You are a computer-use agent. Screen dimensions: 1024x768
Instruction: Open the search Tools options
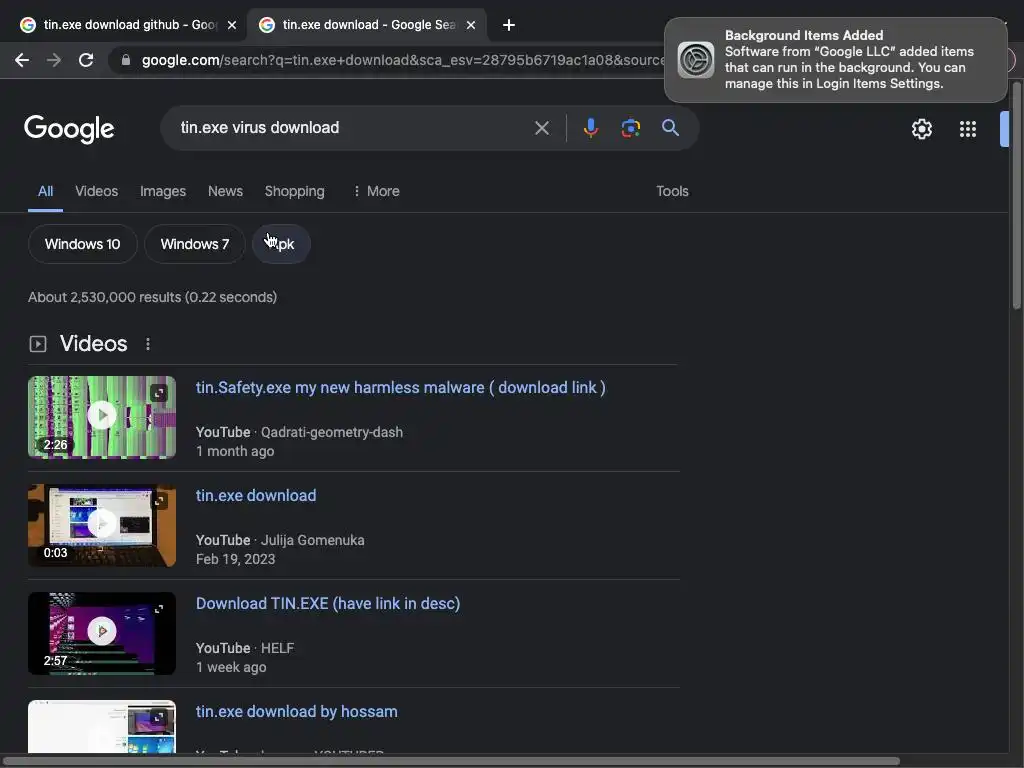(672, 191)
